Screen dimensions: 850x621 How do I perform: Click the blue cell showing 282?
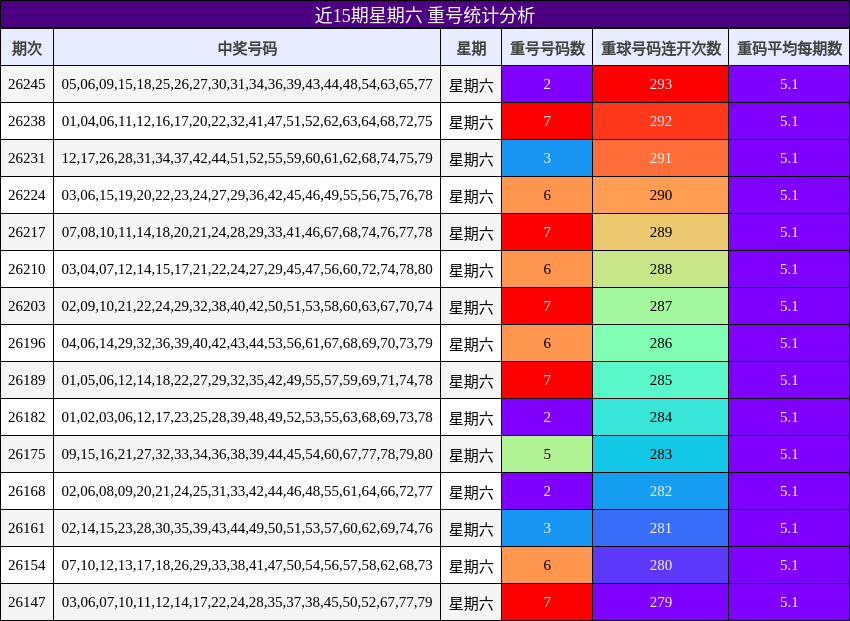pyautogui.click(x=660, y=491)
